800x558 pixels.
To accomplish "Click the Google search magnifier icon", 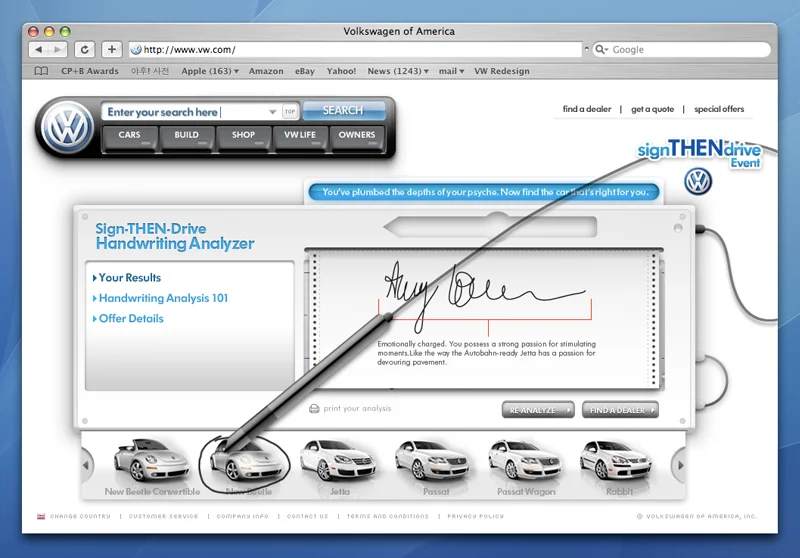I will [601, 49].
